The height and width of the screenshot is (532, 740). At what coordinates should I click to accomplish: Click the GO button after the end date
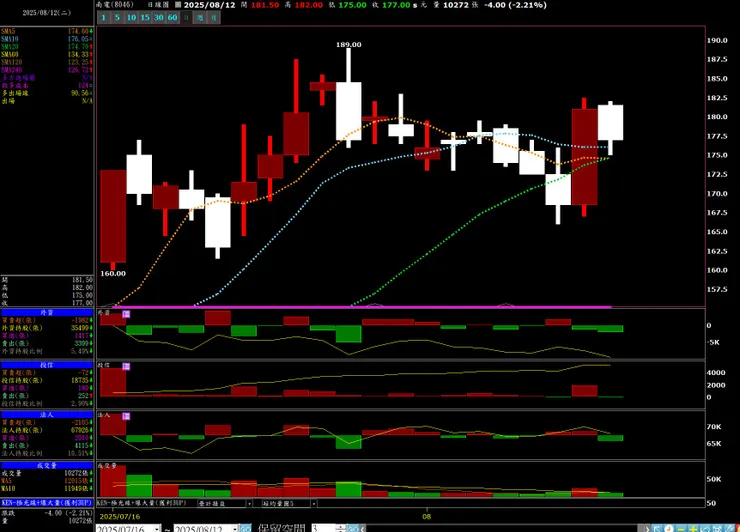245,529
